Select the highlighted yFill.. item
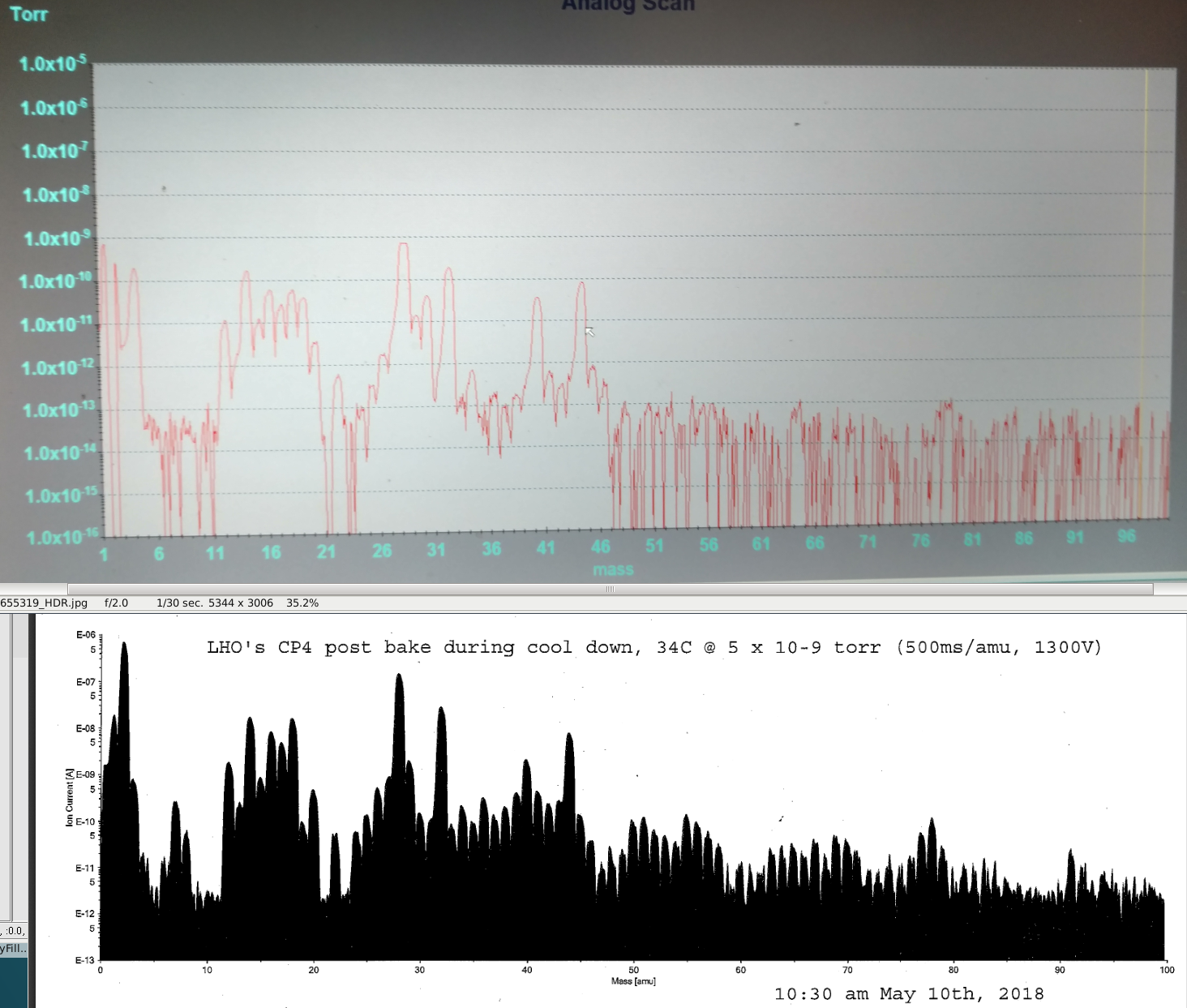This screenshot has height=1008, width=1187. pyautogui.click(x=14, y=948)
